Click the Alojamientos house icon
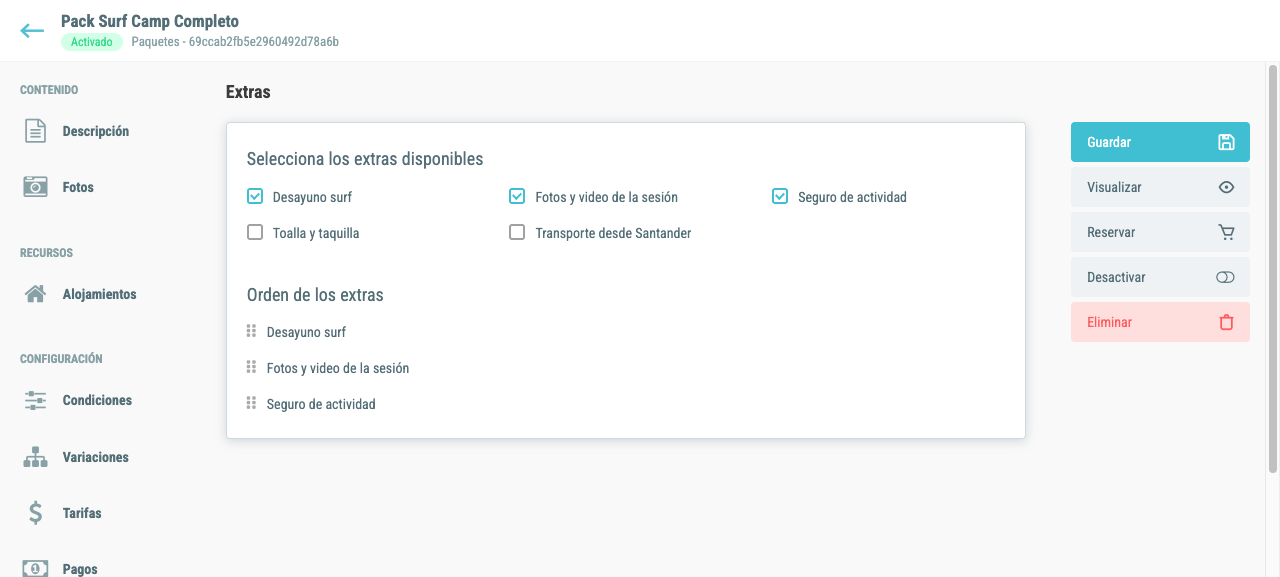 (35, 294)
